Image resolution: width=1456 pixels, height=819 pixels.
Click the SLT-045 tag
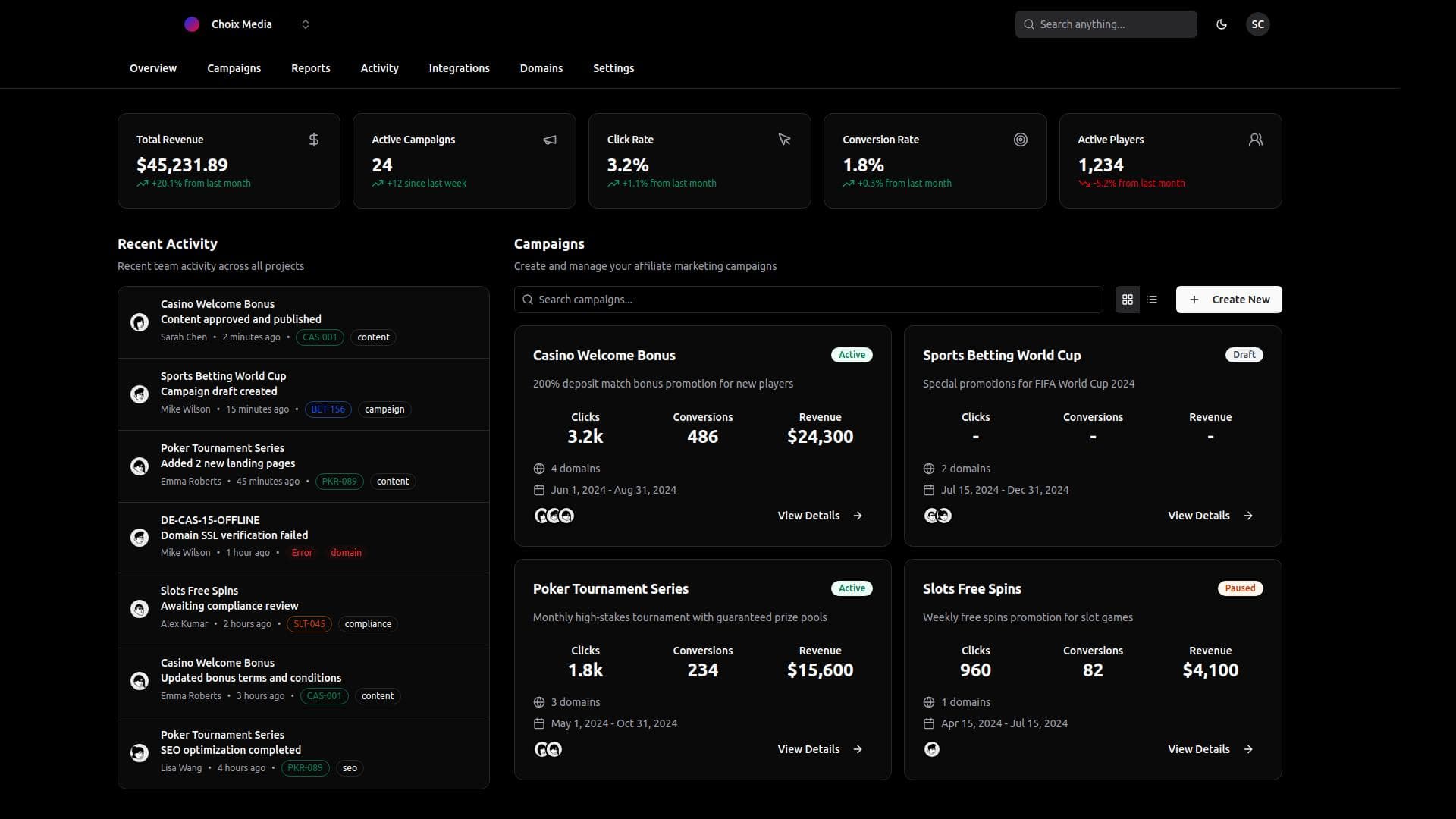[309, 624]
